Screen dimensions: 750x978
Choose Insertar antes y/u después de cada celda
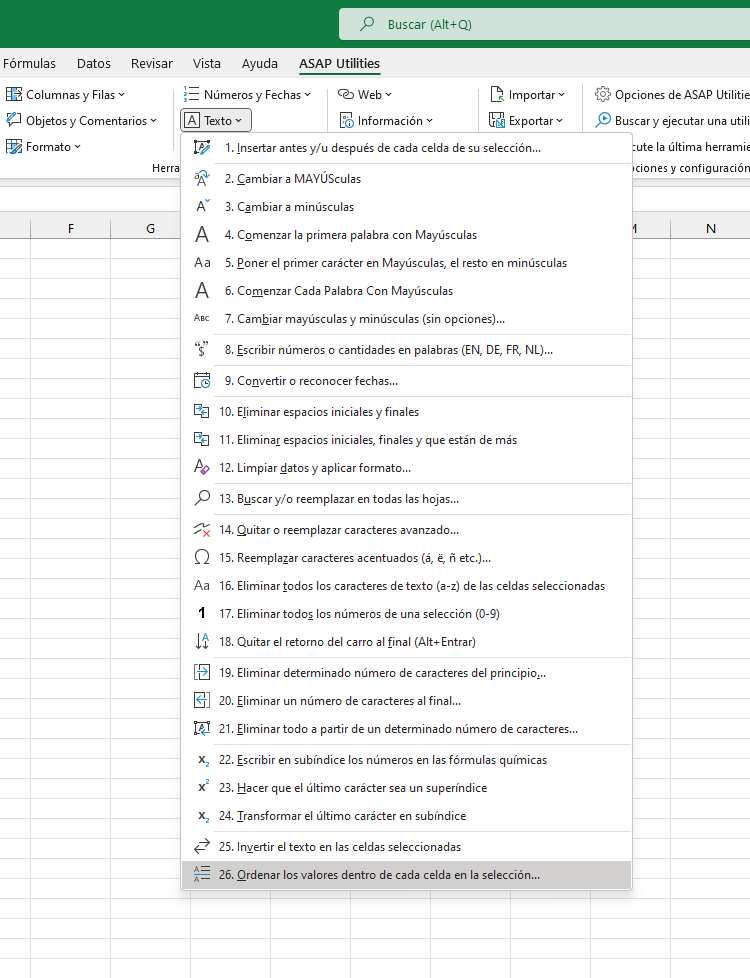(x=406, y=148)
